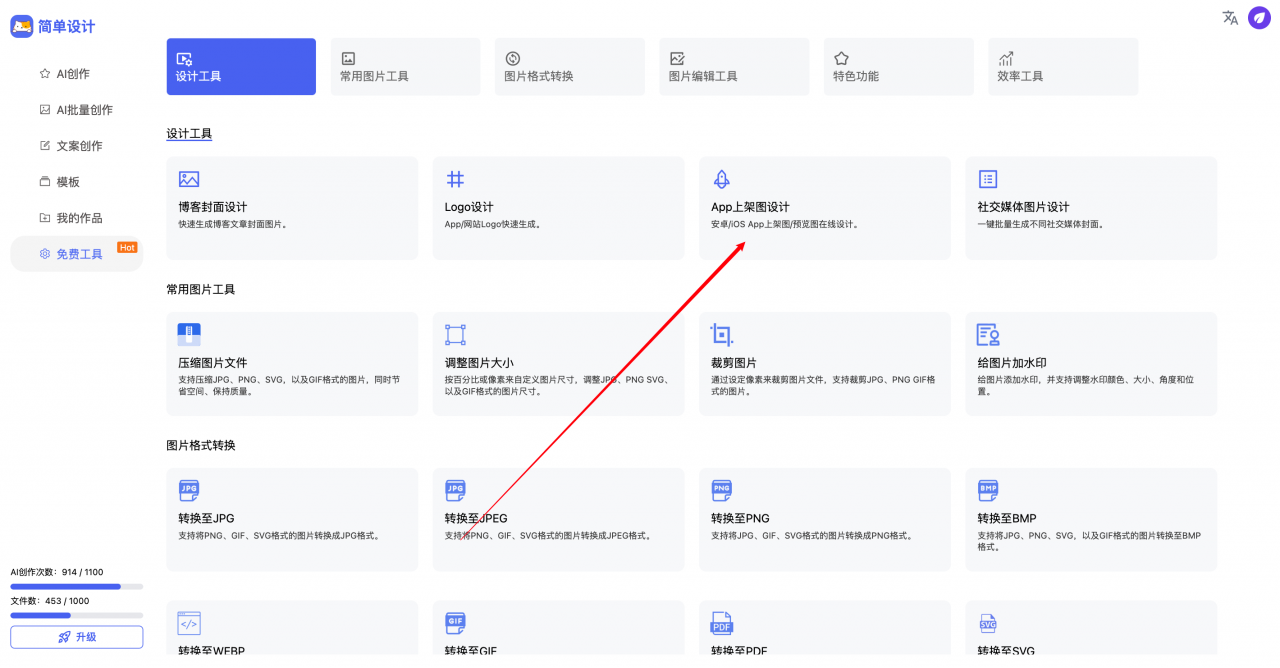Open the 转换至PNG tool title
1280x668 pixels.
(x=740, y=519)
